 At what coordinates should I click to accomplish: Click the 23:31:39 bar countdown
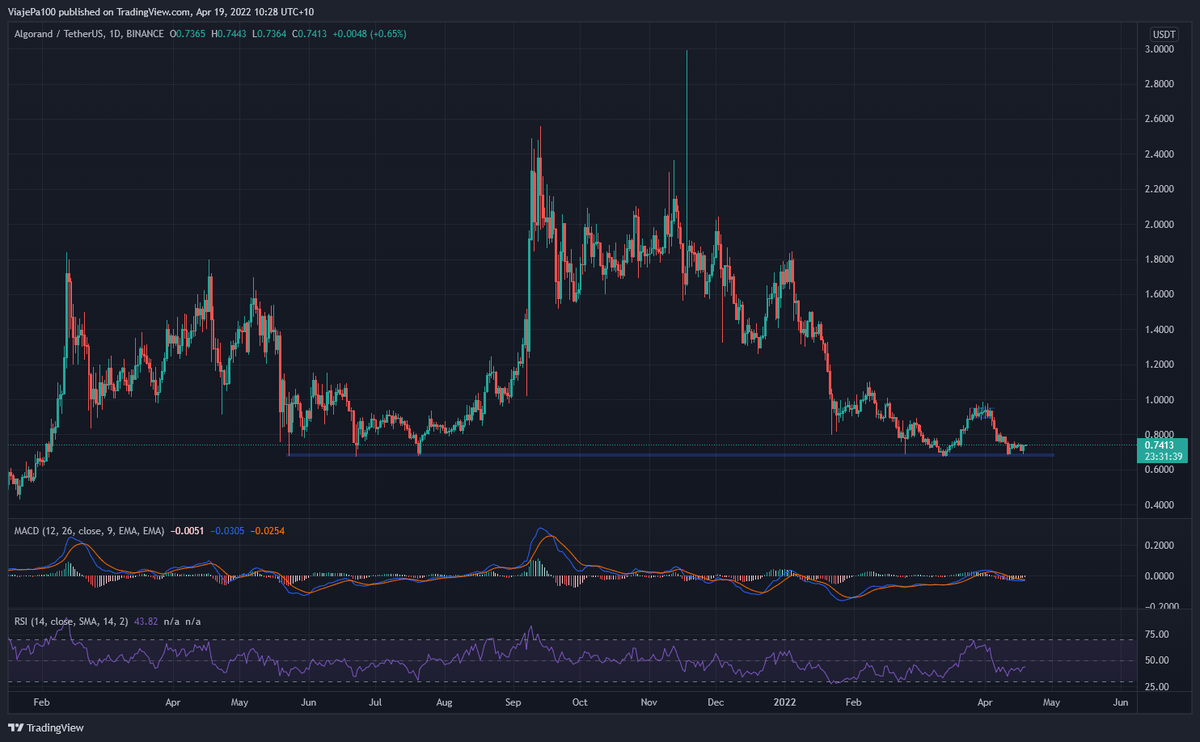1161,456
